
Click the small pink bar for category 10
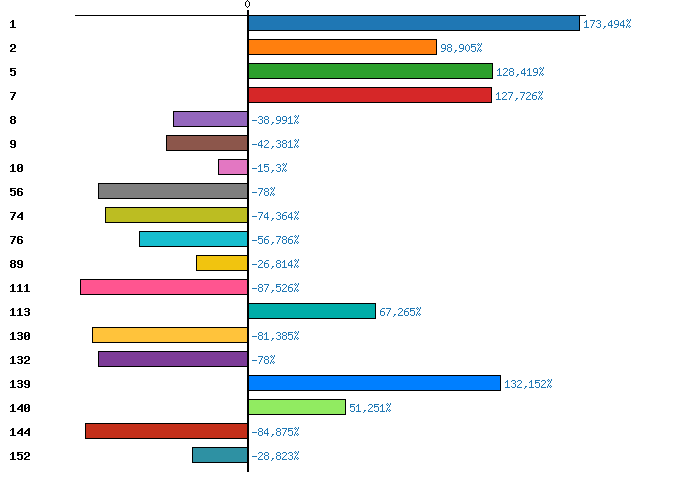(x=233, y=167)
